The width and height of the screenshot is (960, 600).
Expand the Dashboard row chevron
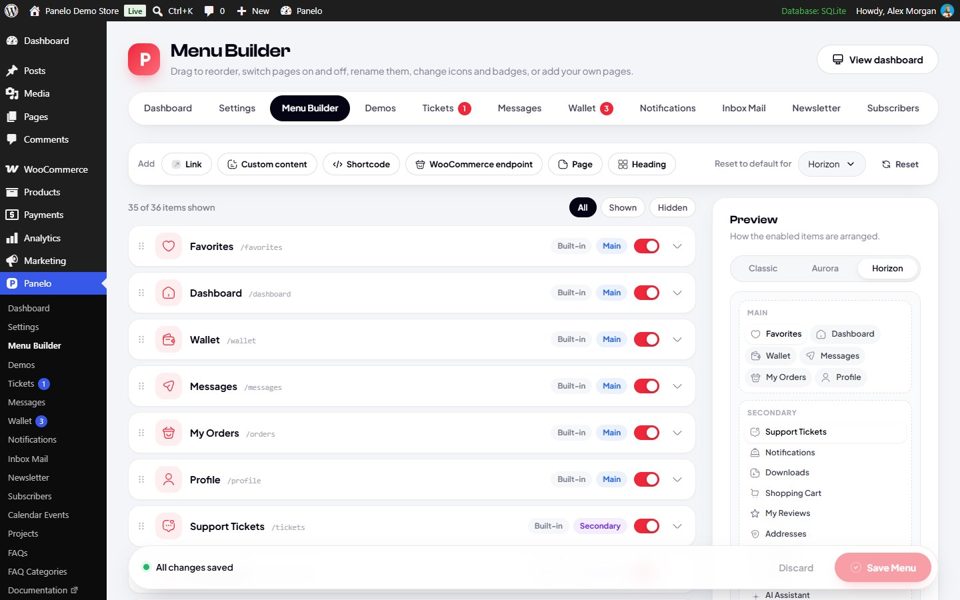[x=677, y=293]
